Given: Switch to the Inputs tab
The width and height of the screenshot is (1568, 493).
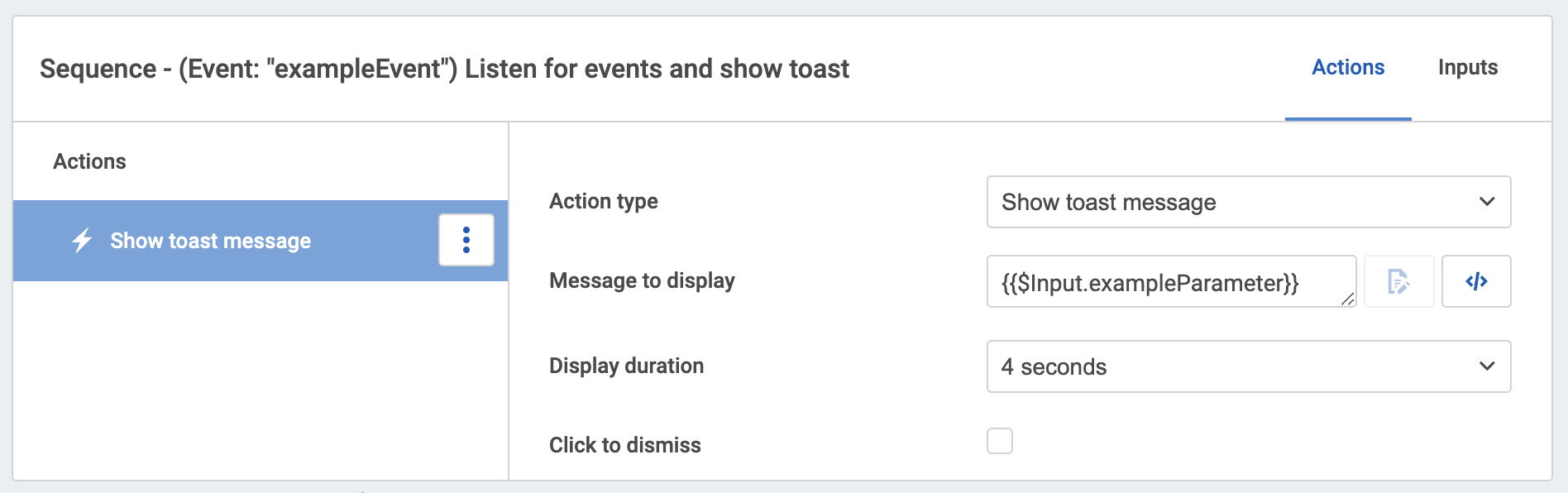Looking at the screenshot, I should (1467, 67).
